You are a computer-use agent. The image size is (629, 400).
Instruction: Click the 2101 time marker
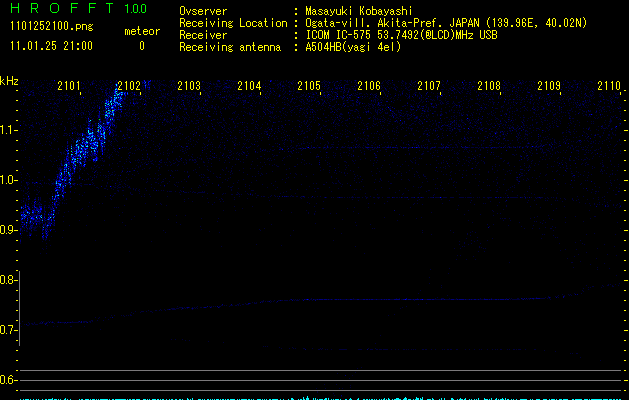tap(69, 85)
